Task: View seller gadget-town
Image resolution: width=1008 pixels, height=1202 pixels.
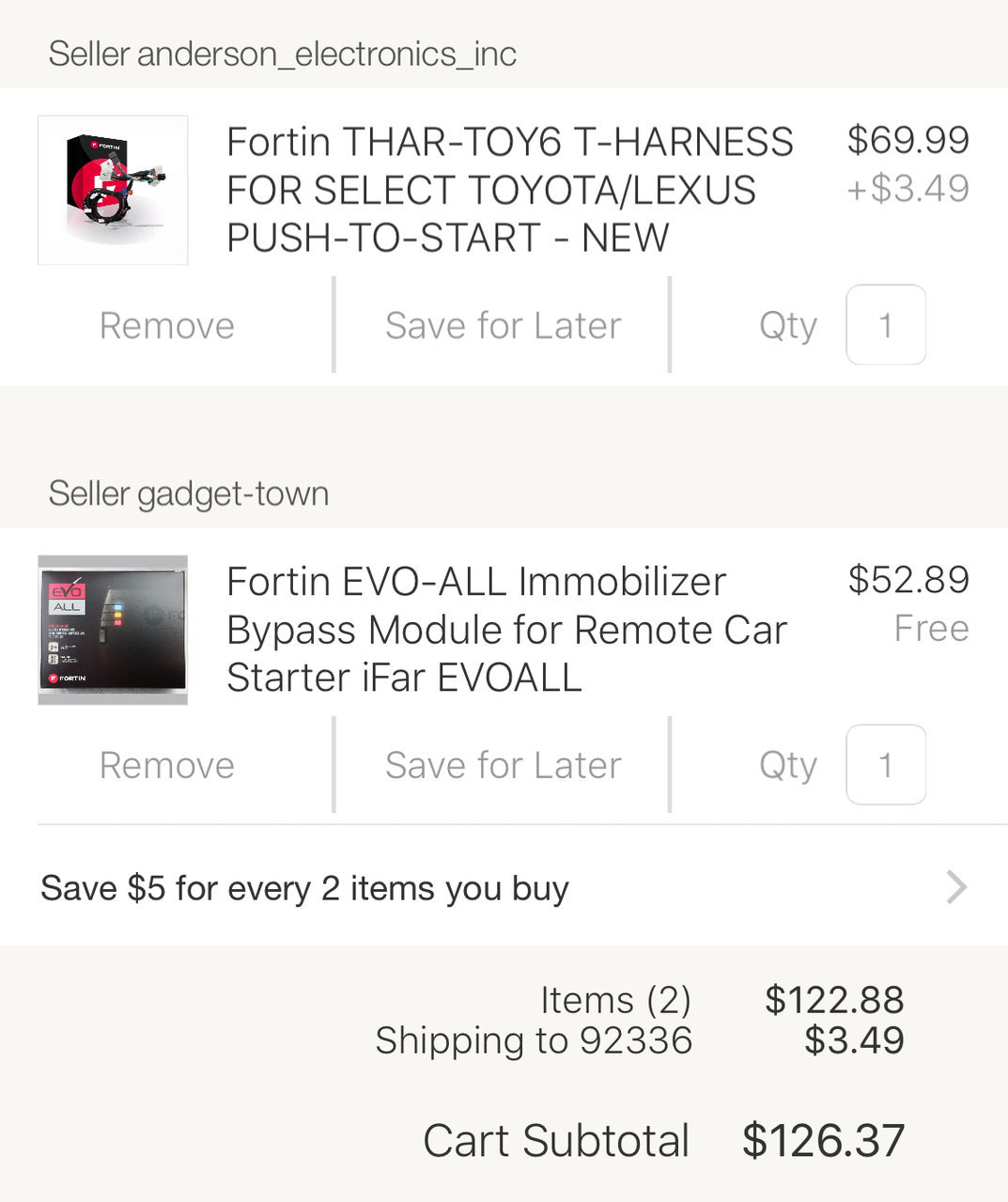Action: pyautogui.click(x=188, y=493)
